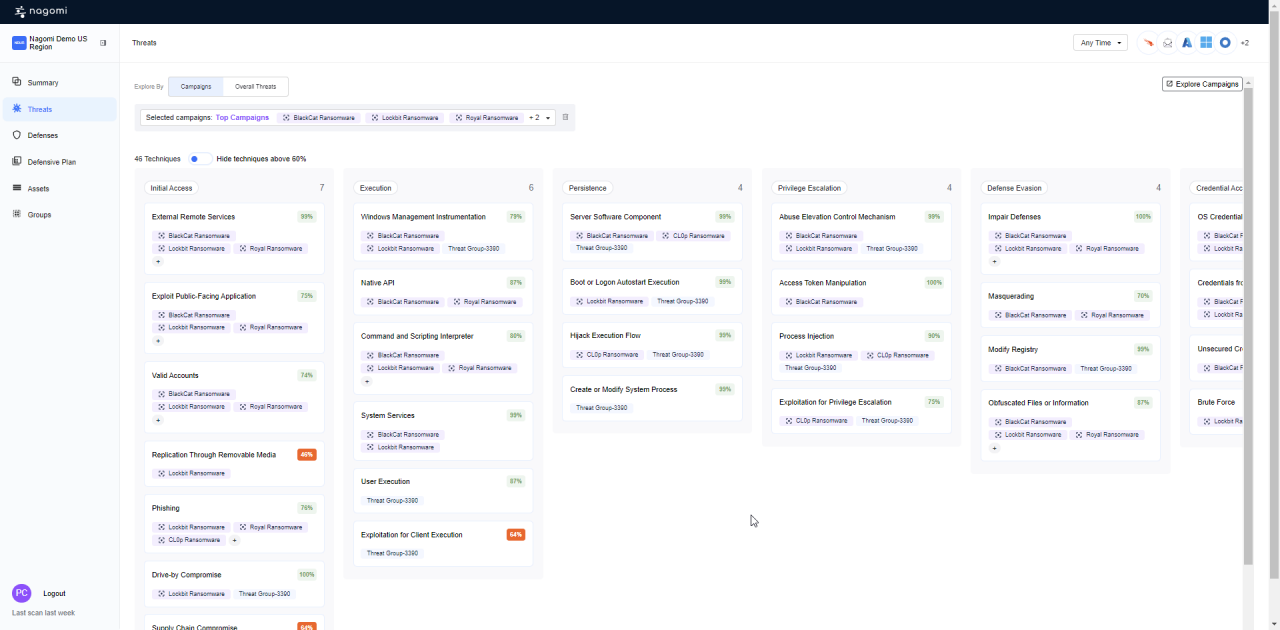Viewport: 1280px width, 630px height.
Task: Select the Threats sidebar icon
Action: pyautogui.click(x=17, y=108)
